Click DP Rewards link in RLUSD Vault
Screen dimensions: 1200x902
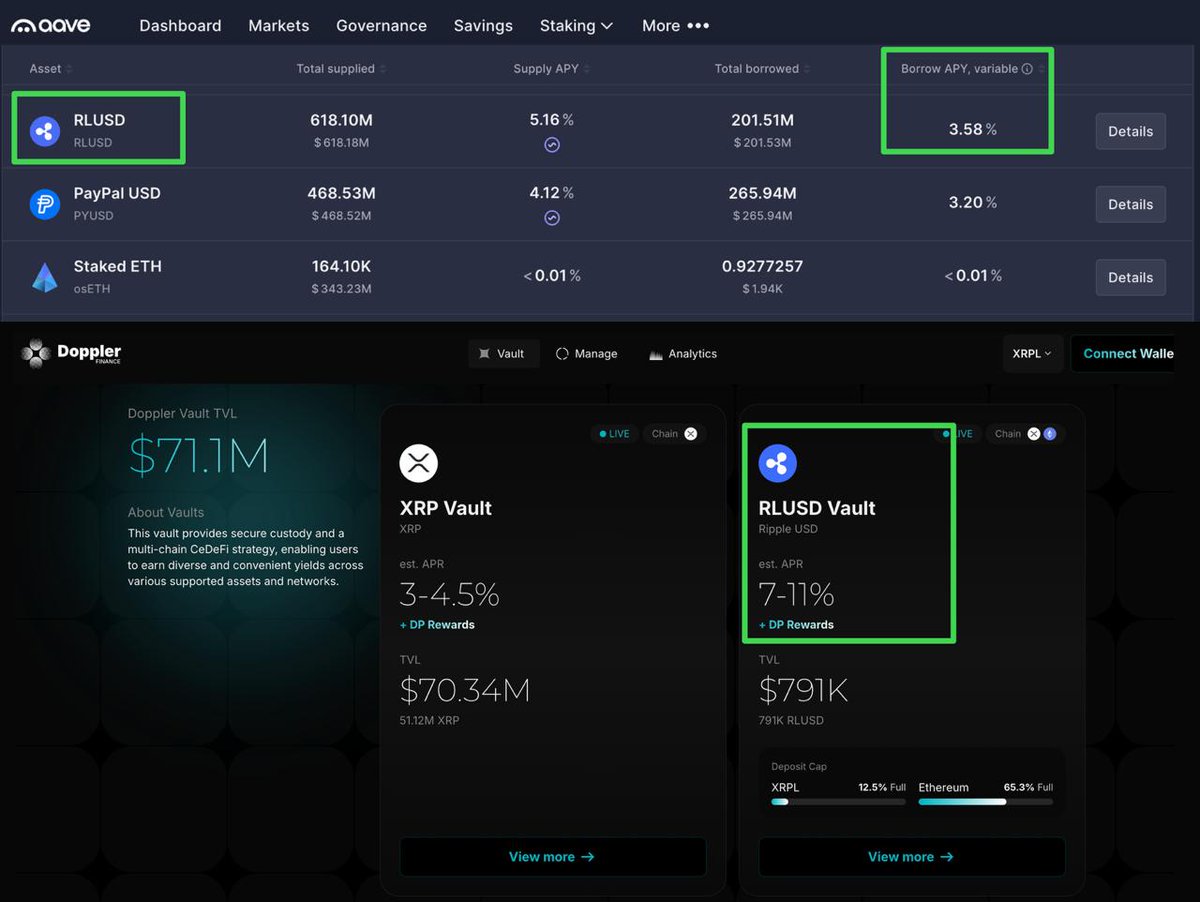[796, 625]
